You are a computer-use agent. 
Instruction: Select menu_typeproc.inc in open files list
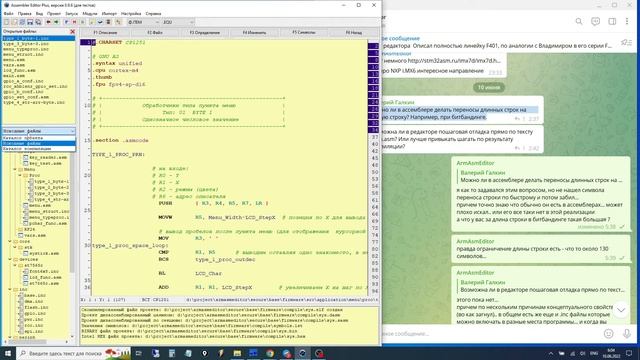click(26, 49)
